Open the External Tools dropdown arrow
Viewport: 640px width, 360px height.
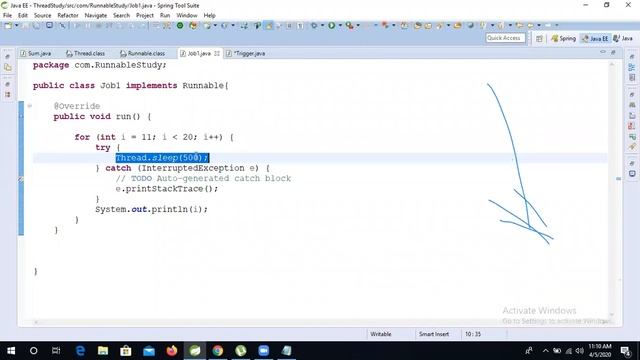[358, 26]
